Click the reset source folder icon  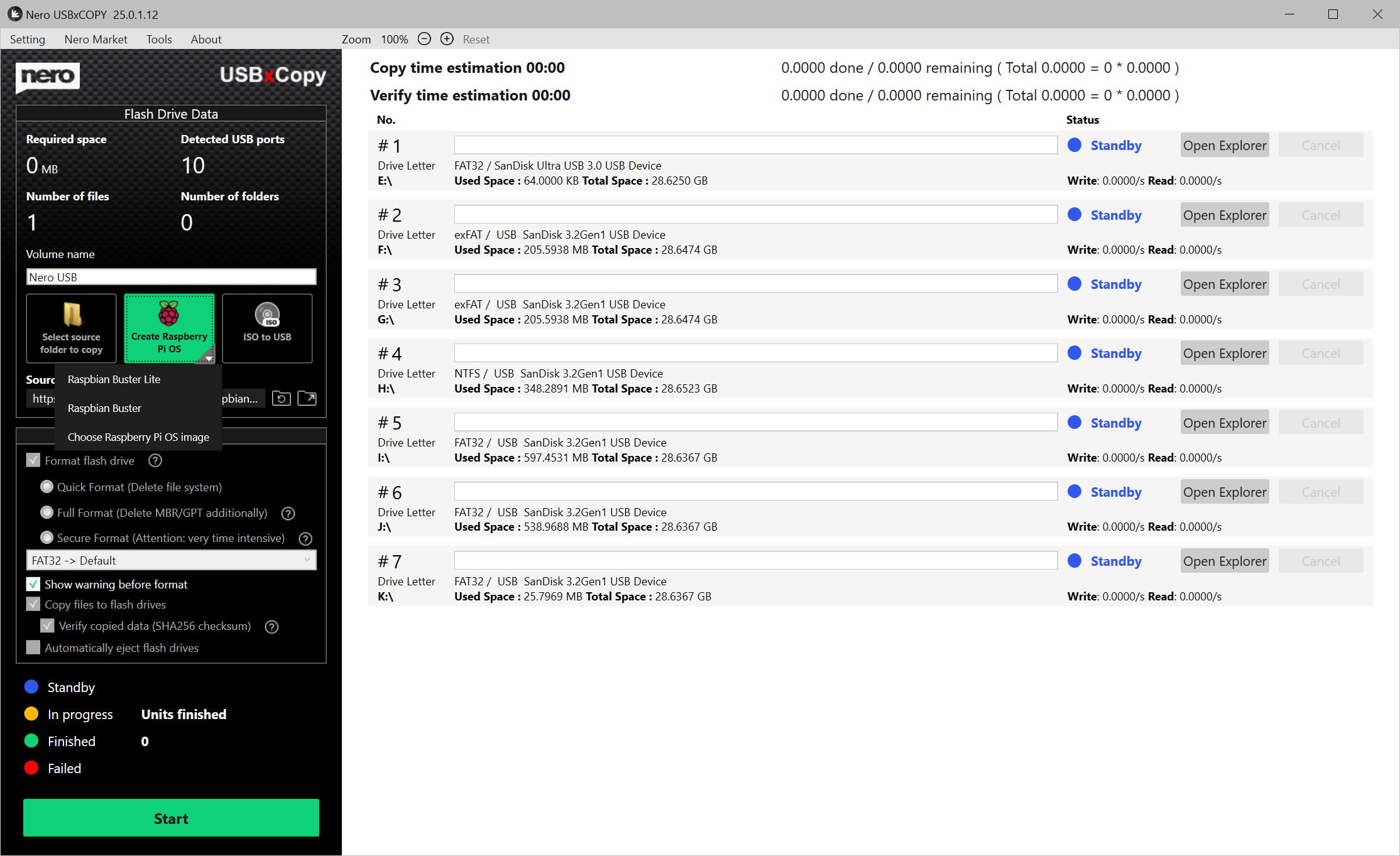pos(282,398)
